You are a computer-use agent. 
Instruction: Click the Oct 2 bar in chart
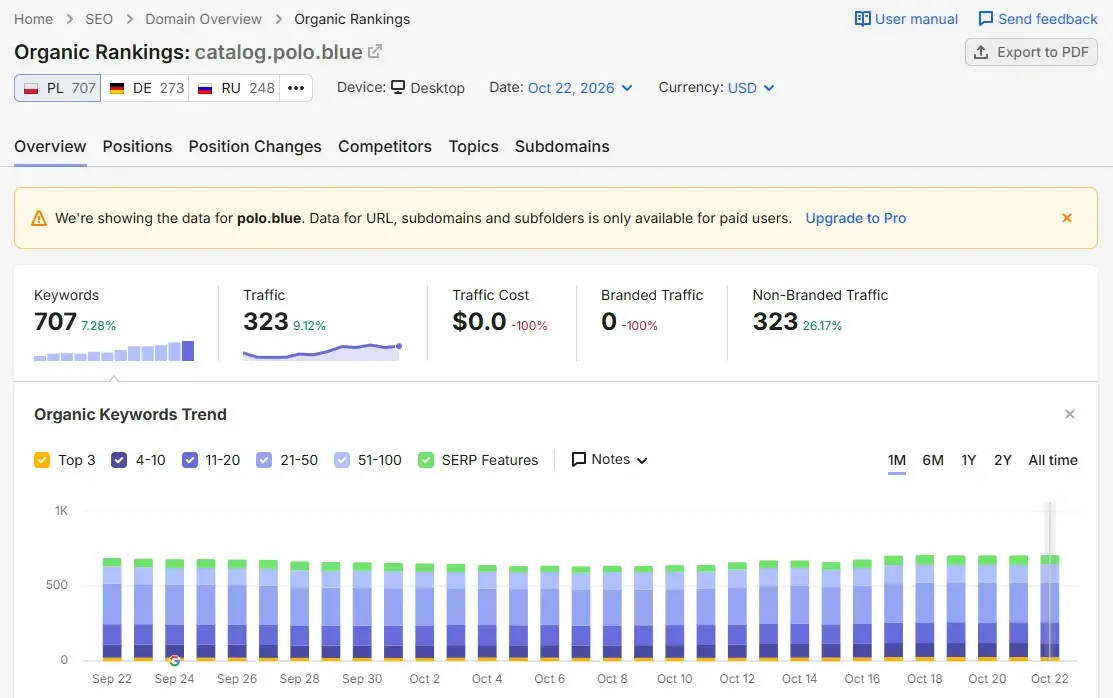(424, 612)
